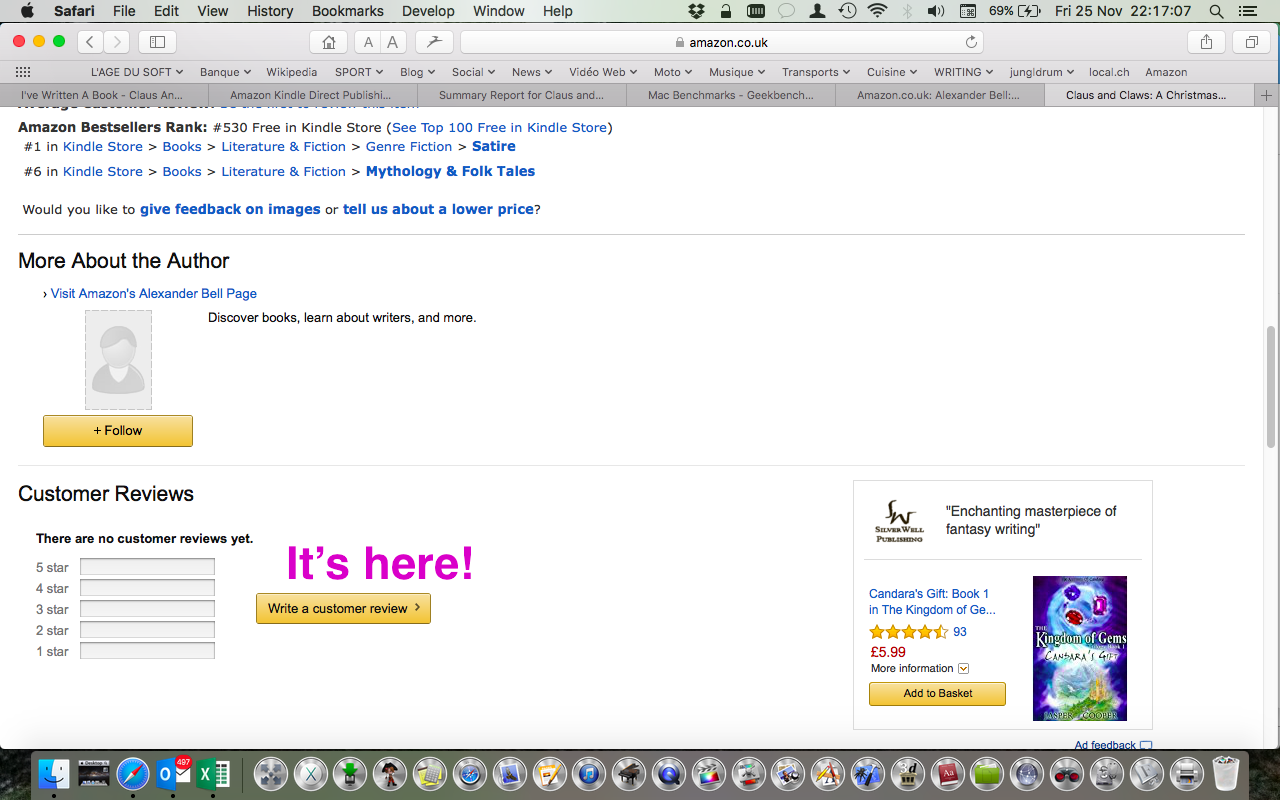Viewport: 1280px width, 800px height.
Task: Open Mythology & Folk Tales link
Action: 450,171
